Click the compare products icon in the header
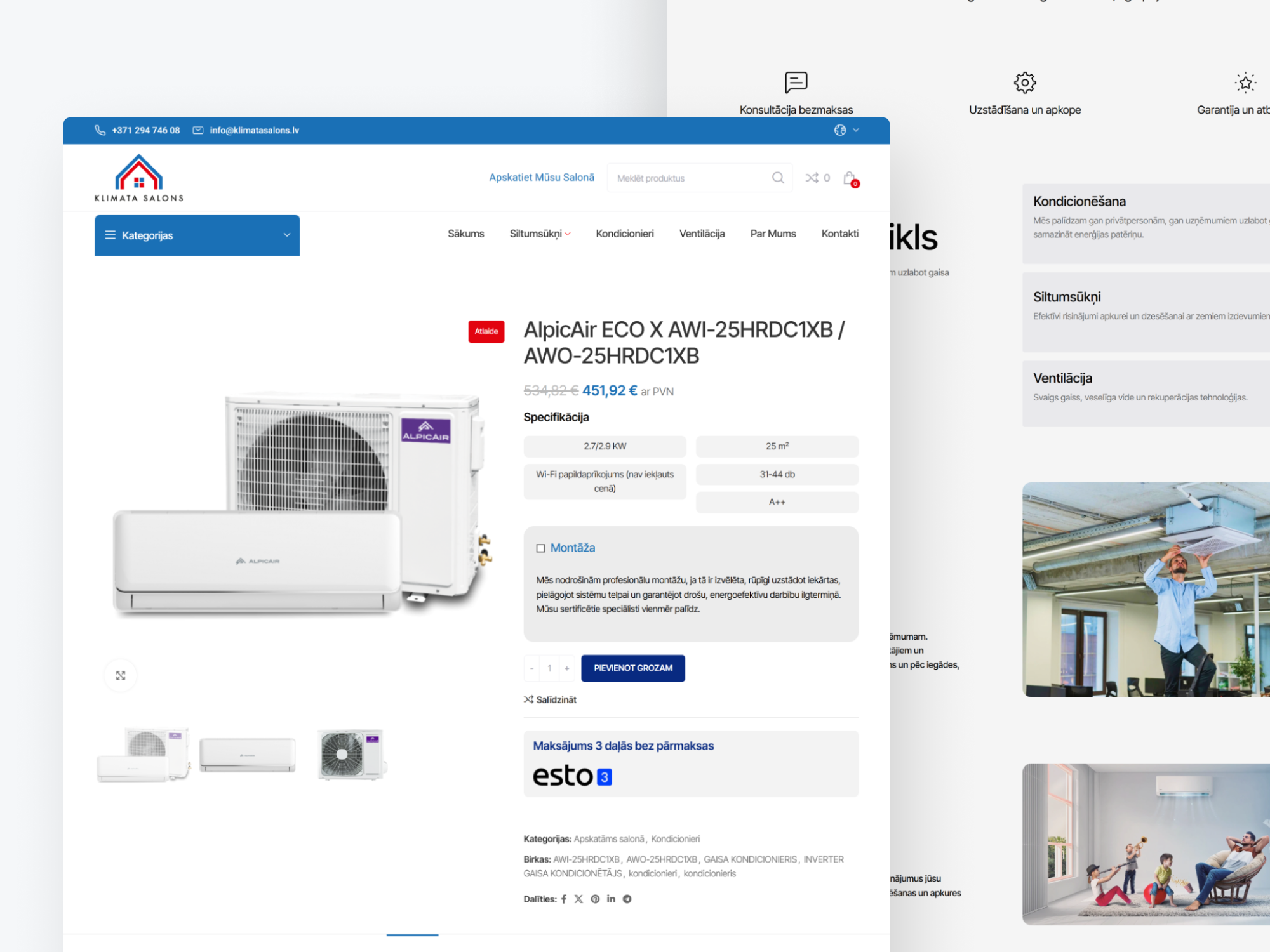This screenshot has width=1270, height=952. pos(813,178)
